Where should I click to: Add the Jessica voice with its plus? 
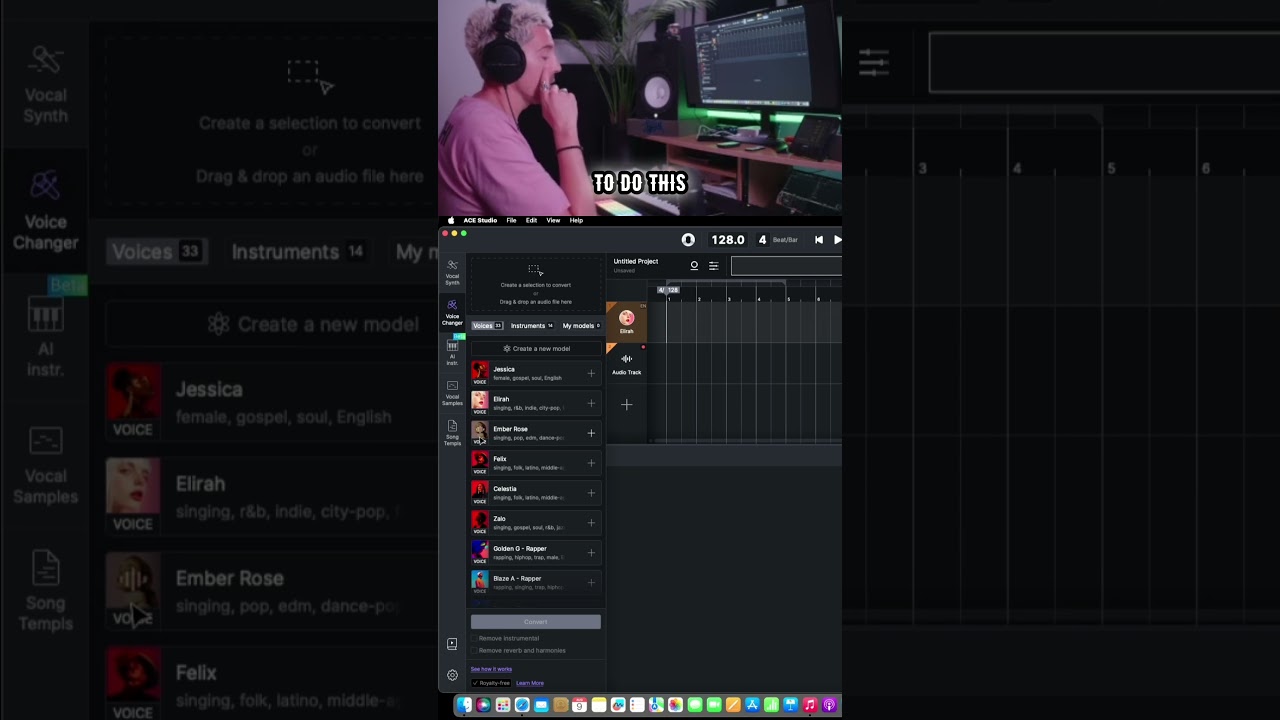pyautogui.click(x=591, y=373)
